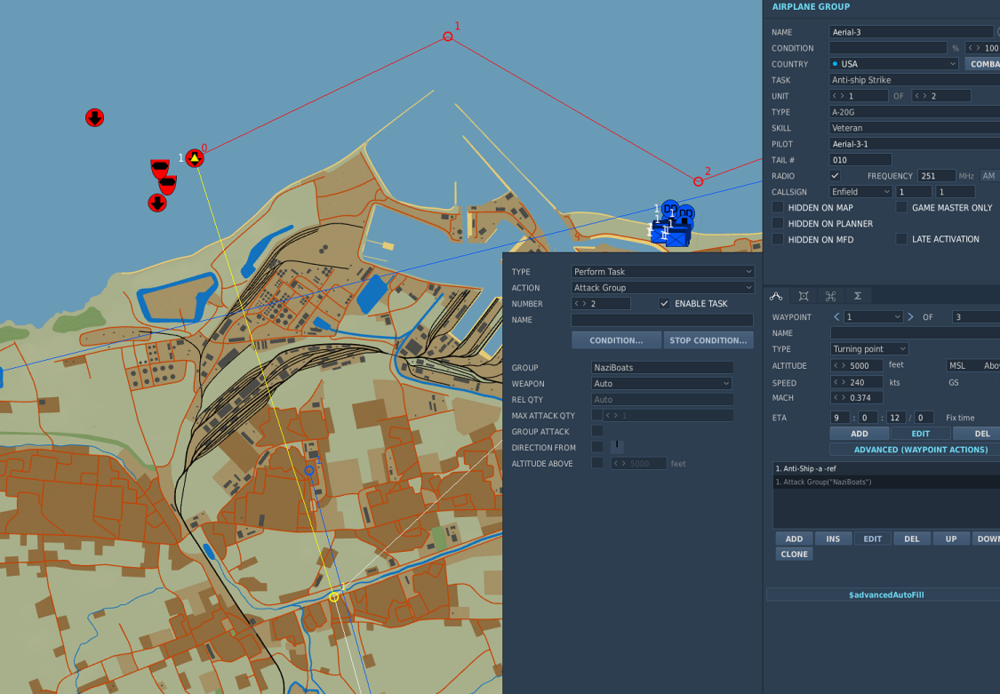This screenshot has width=1000, height=694.
Task: Uncheck the Enable Task checkbox
Action: pos(665,304)
